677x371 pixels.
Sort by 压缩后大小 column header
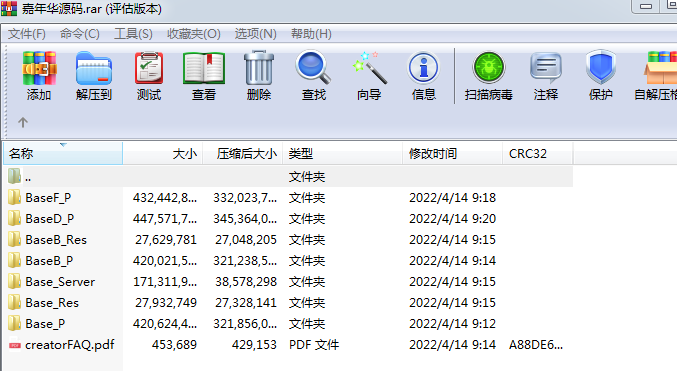point(243,154)
